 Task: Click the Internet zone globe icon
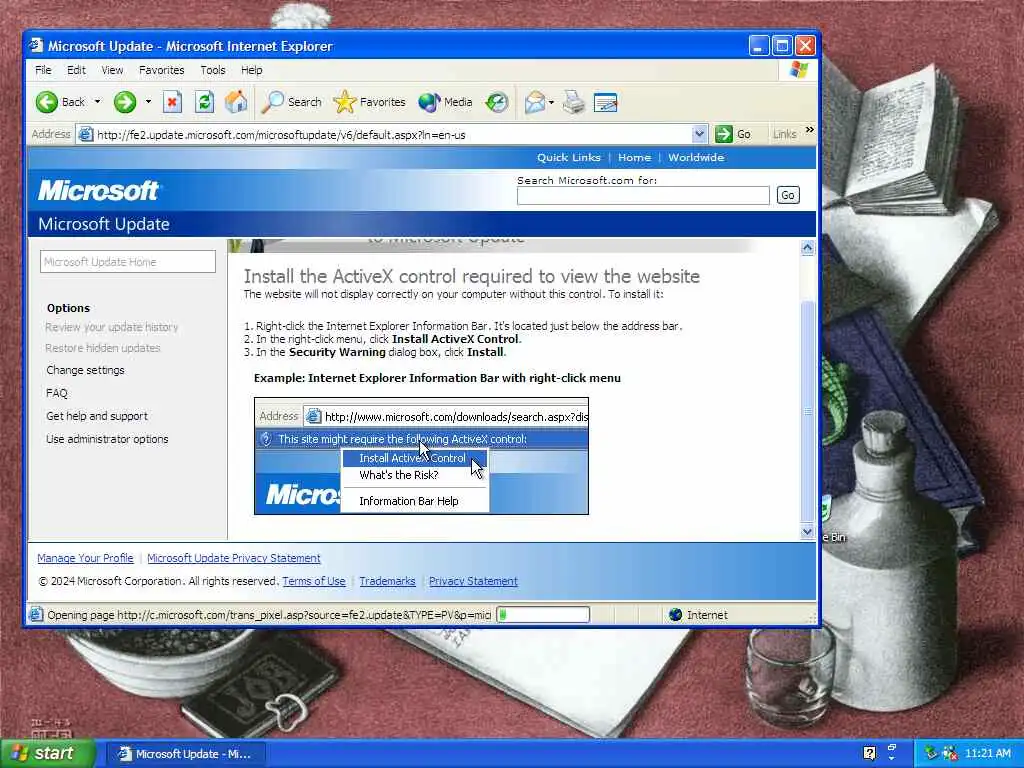675,615
